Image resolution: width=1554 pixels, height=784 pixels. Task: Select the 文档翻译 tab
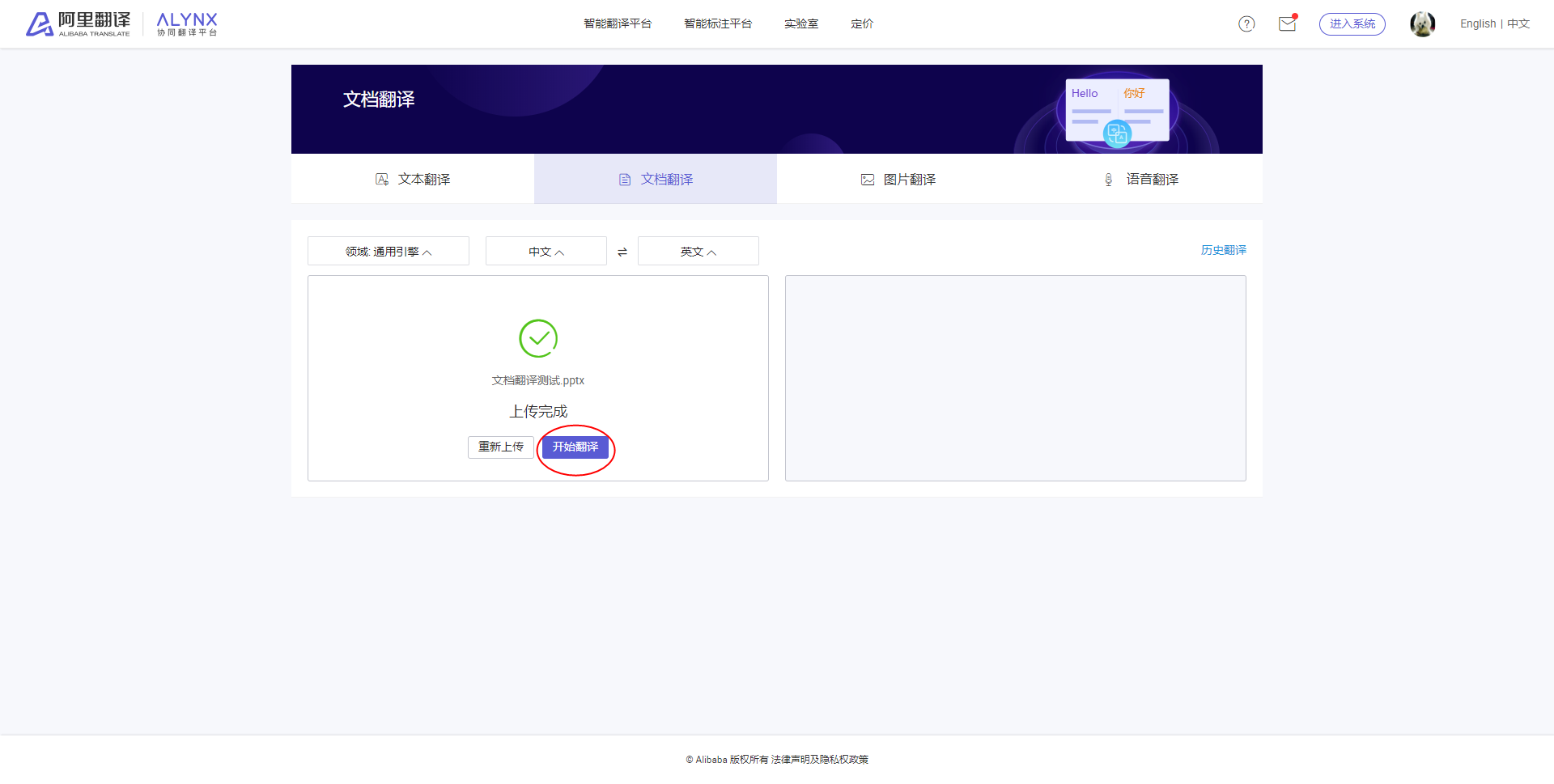point(656,179)
